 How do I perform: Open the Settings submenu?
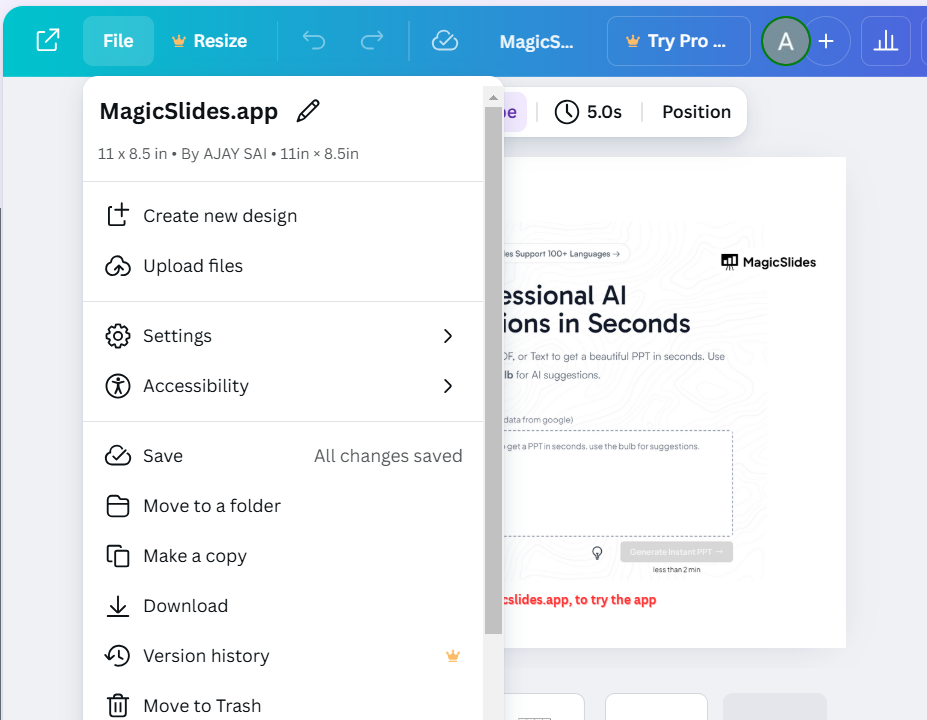283,336
